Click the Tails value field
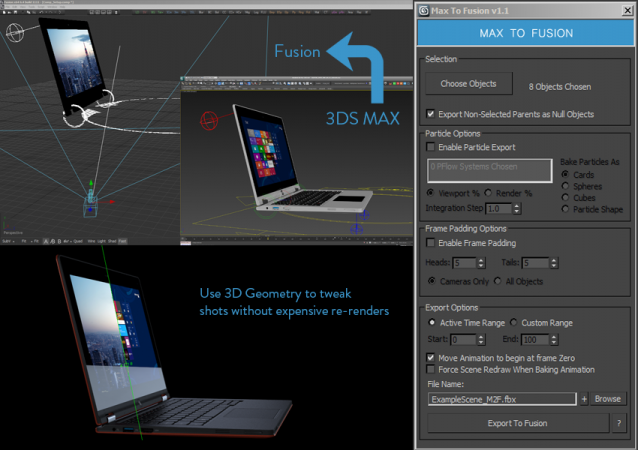 (535, 263)
